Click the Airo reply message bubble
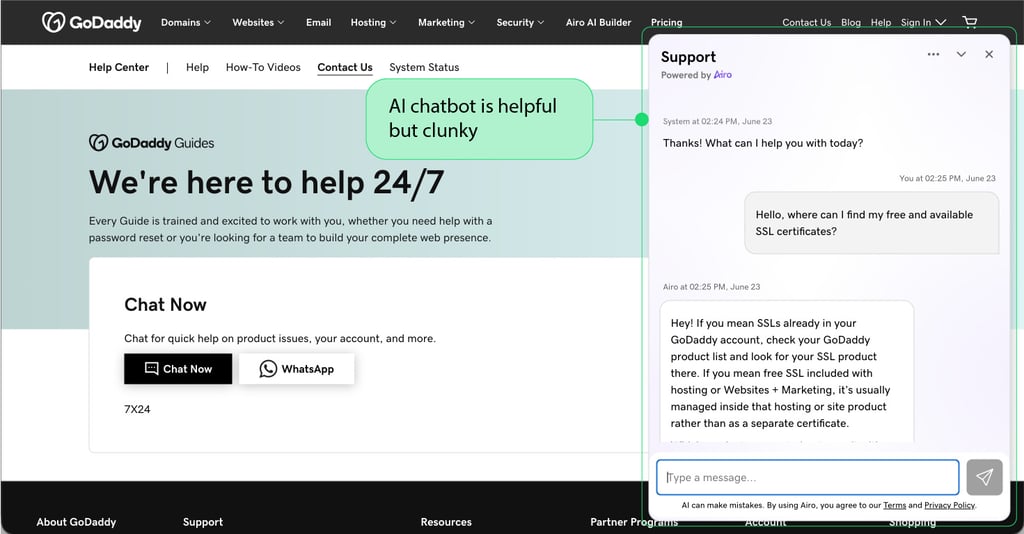The width and height of the screenshot is (1024, 534). coord(786,372)
